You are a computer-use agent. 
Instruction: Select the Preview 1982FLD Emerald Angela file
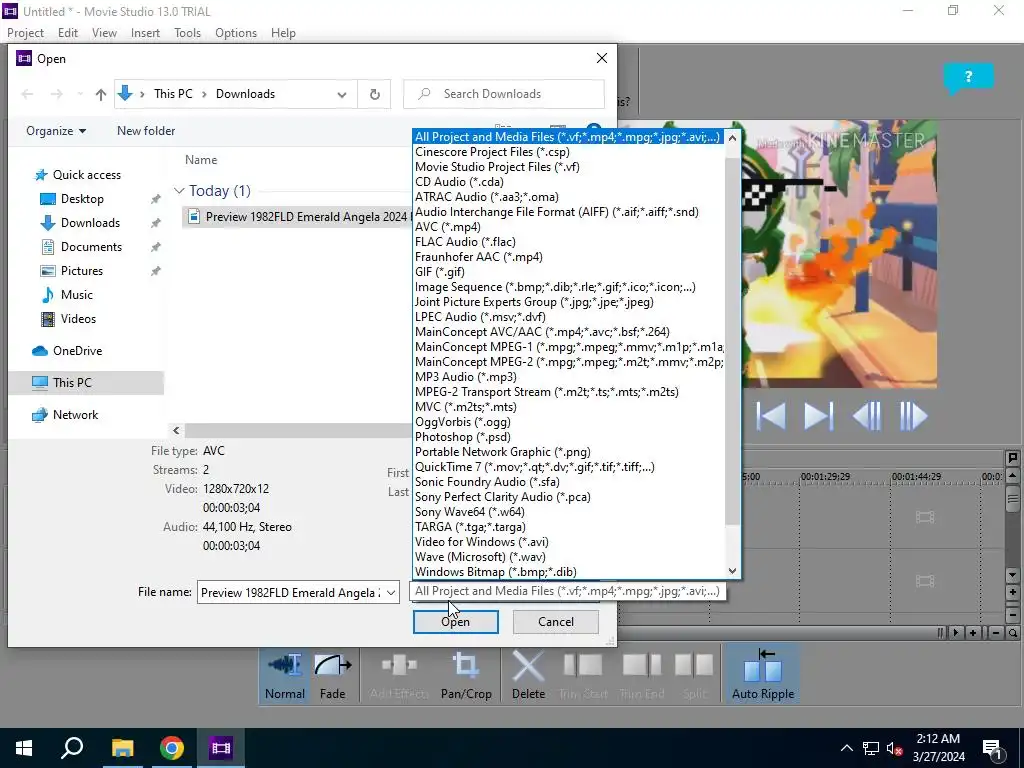point(297,217)
